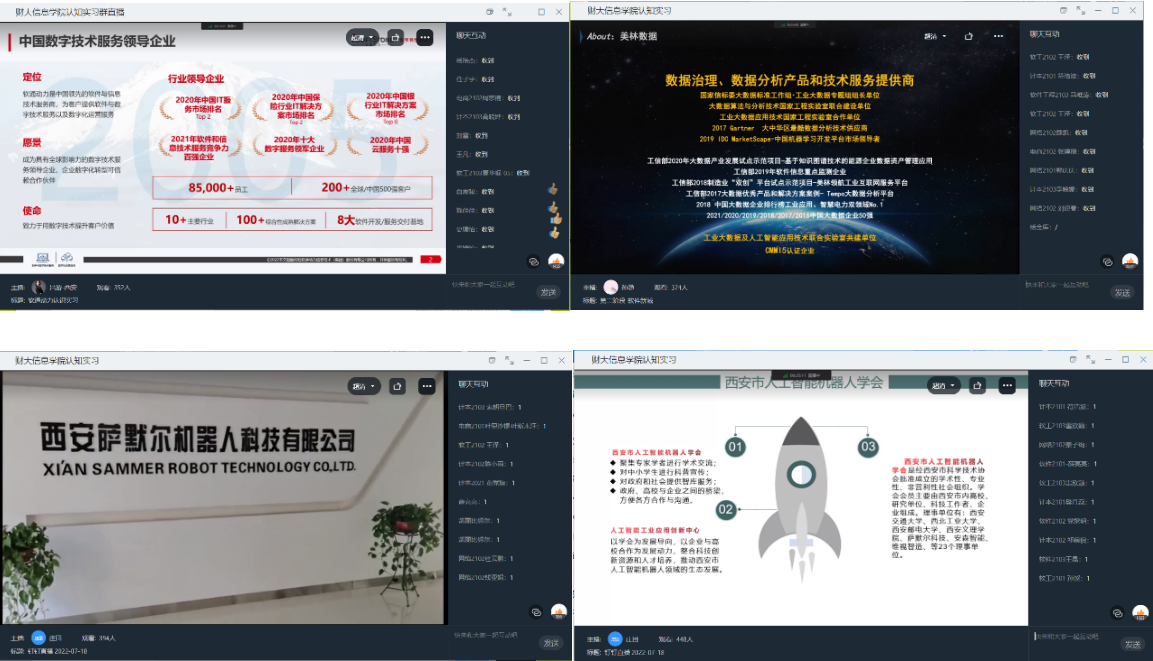
Task: Click share icon on 西安市人工智能机器人学会 stream
Action: click(977, 385)
